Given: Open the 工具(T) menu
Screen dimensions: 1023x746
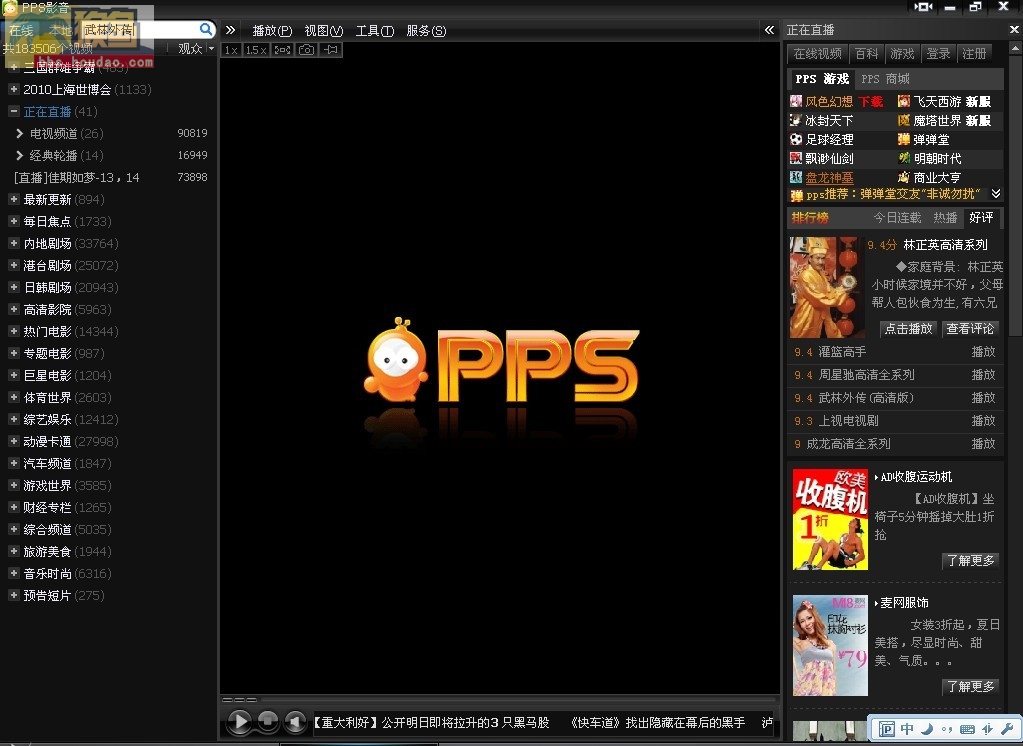Looking at the screenshot, I should [x=374, y=31].
